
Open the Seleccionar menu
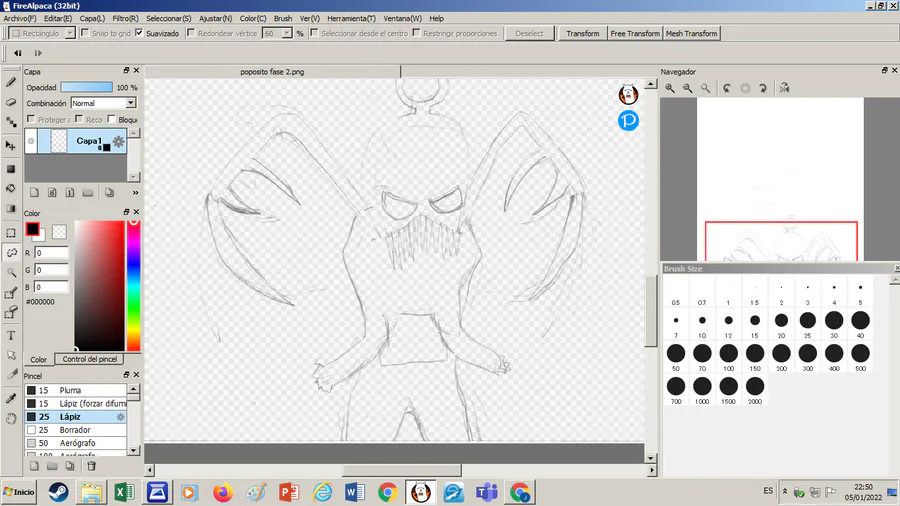pyautogui.click(x=168, y=18)
